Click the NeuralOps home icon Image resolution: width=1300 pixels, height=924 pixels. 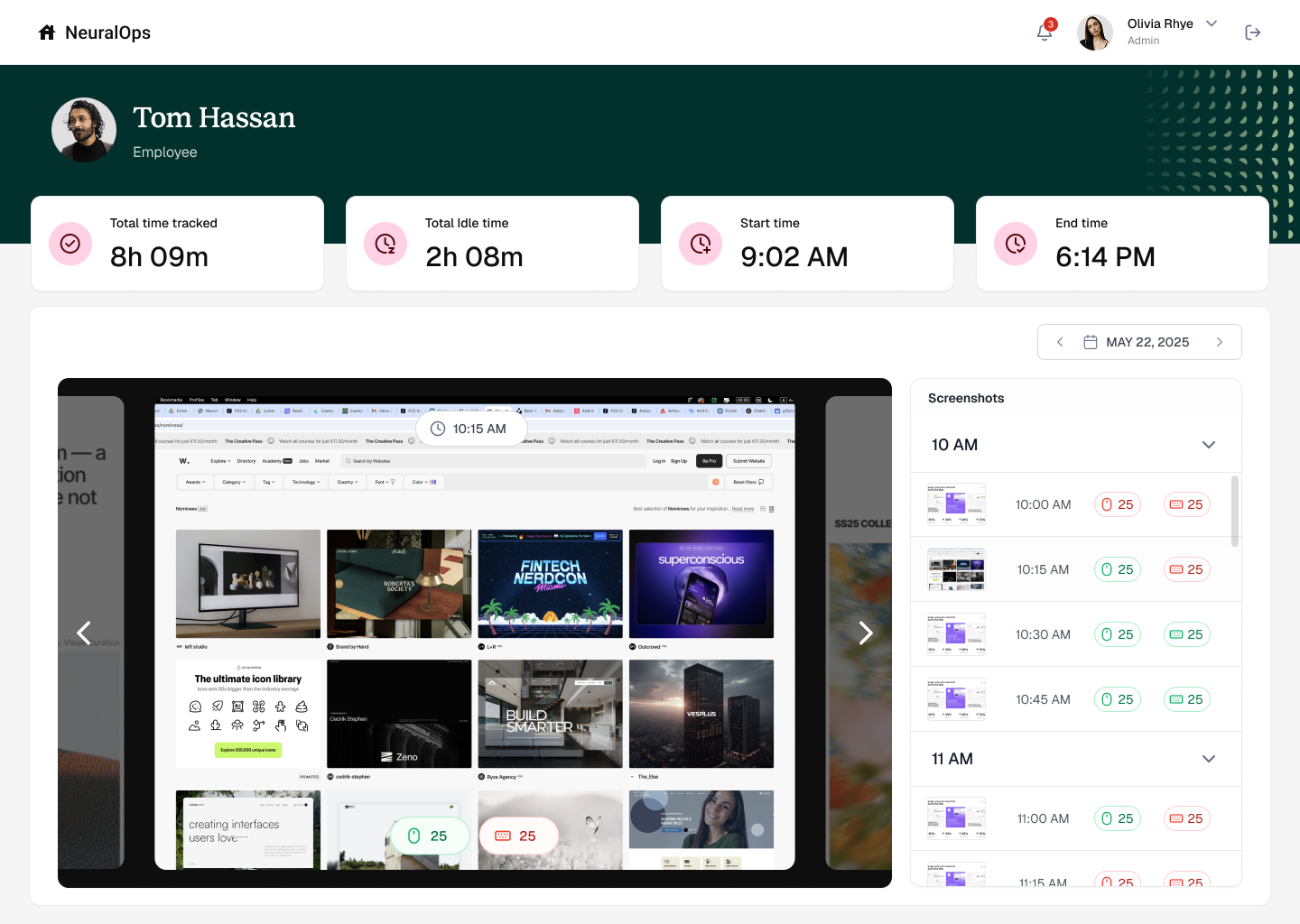click(x=47, y=32)
